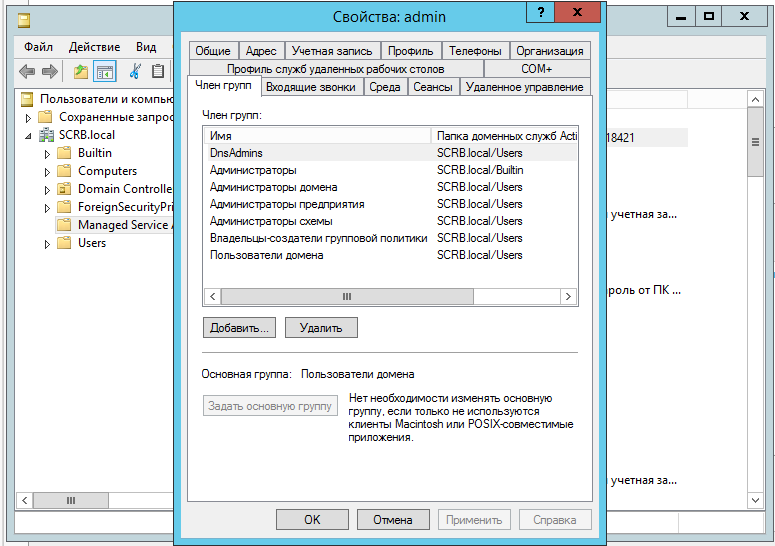Click the Добавить... button
Viewport: 775px width, 546px height.
click(239, 328)
